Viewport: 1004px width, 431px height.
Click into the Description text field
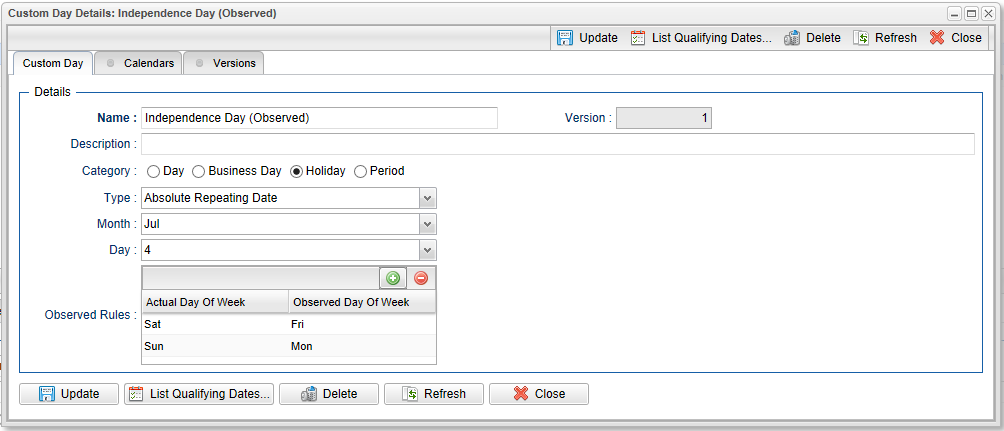coord(557,144)
